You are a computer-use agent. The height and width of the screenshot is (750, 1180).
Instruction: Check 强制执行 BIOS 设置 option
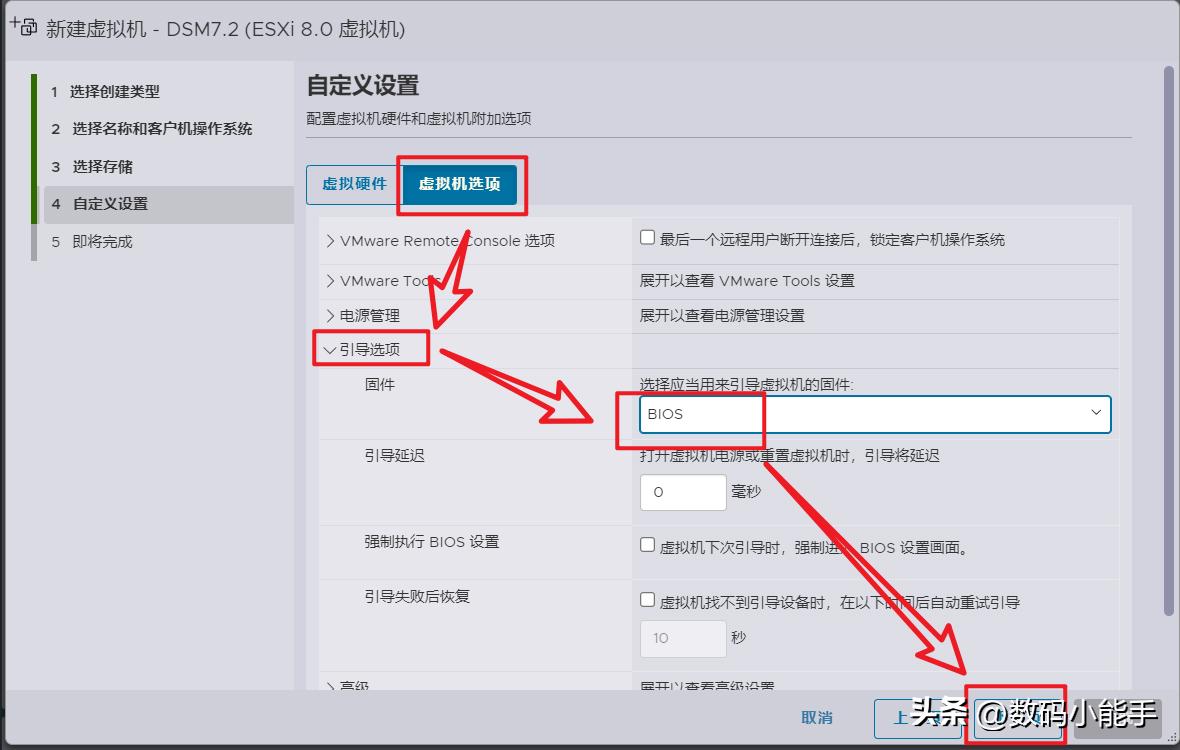click(646, 544)
